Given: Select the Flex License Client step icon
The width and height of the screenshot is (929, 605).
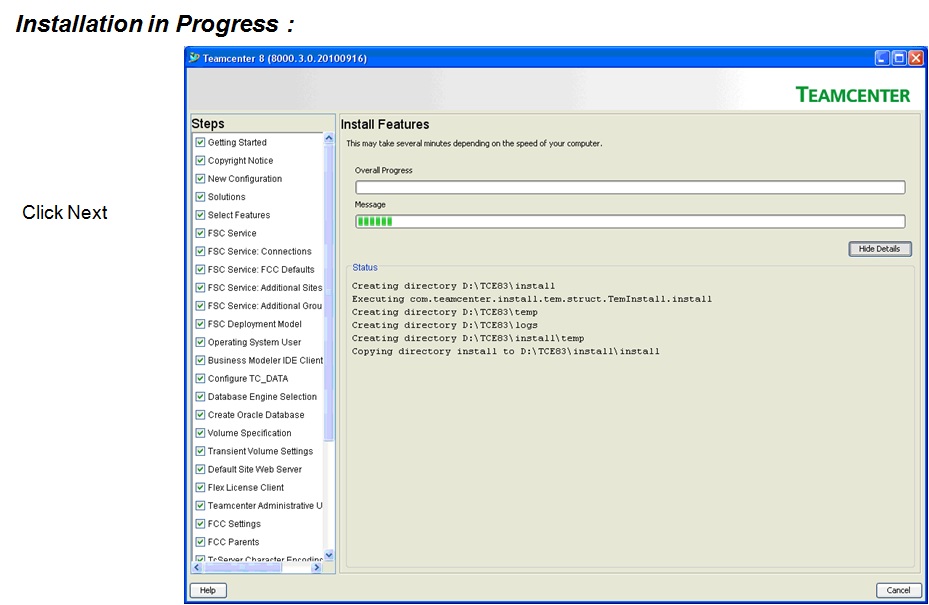Looking at the screenshot, I should pos(200,487).
